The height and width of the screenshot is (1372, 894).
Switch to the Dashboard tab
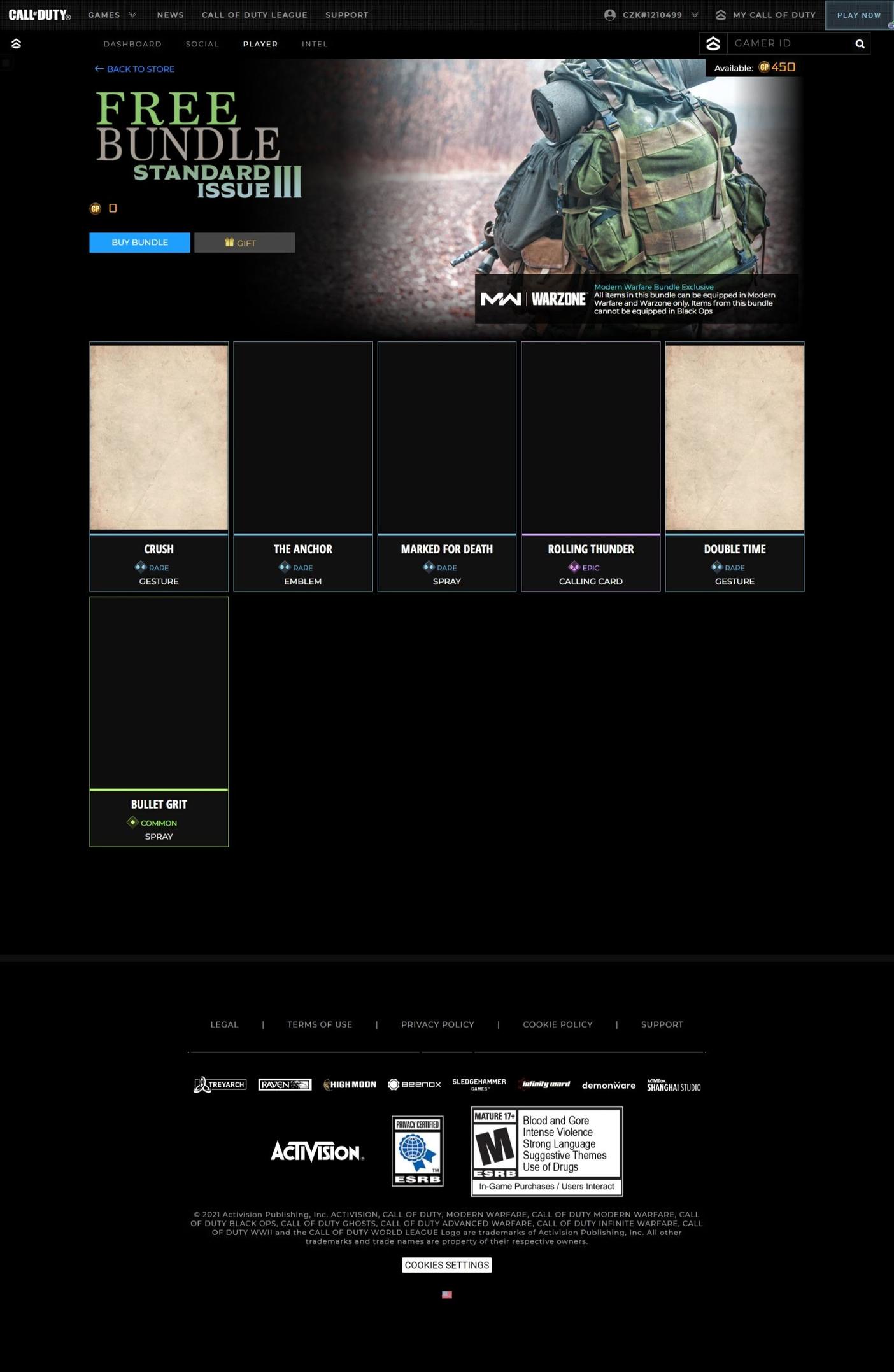[132, 44]
